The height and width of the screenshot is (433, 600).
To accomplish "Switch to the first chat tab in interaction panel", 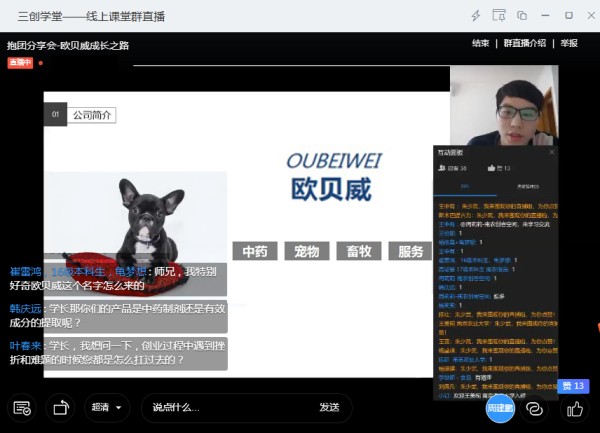I will coord(465,187).
